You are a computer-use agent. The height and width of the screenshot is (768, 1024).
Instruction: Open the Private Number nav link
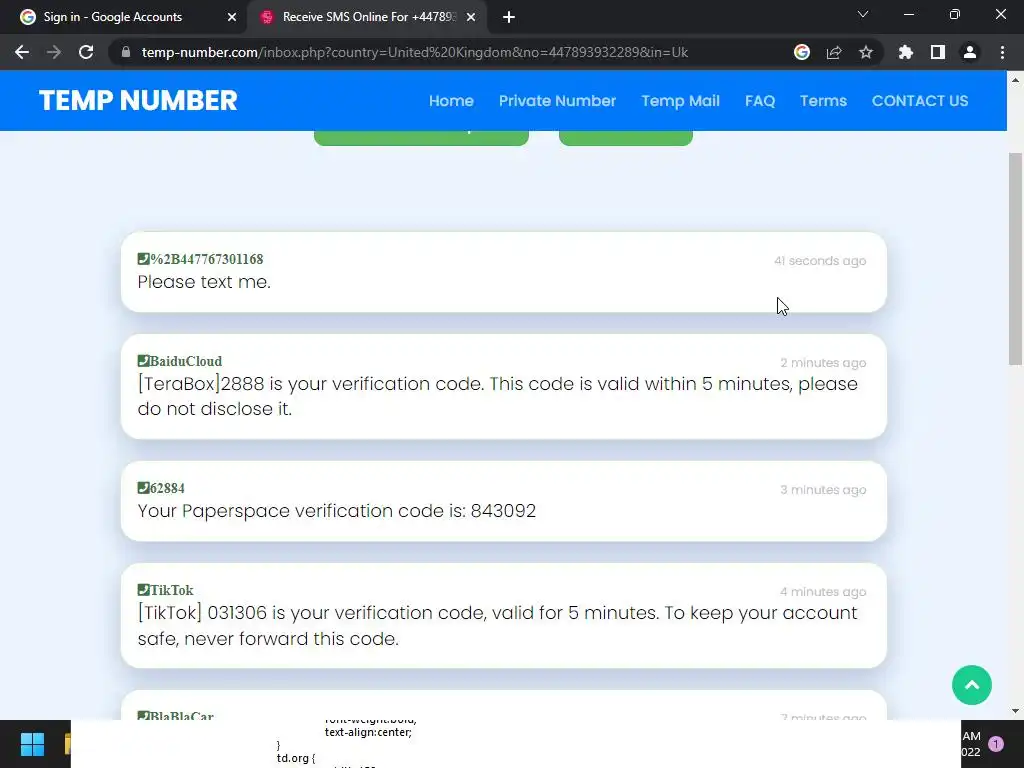(557, 101)
